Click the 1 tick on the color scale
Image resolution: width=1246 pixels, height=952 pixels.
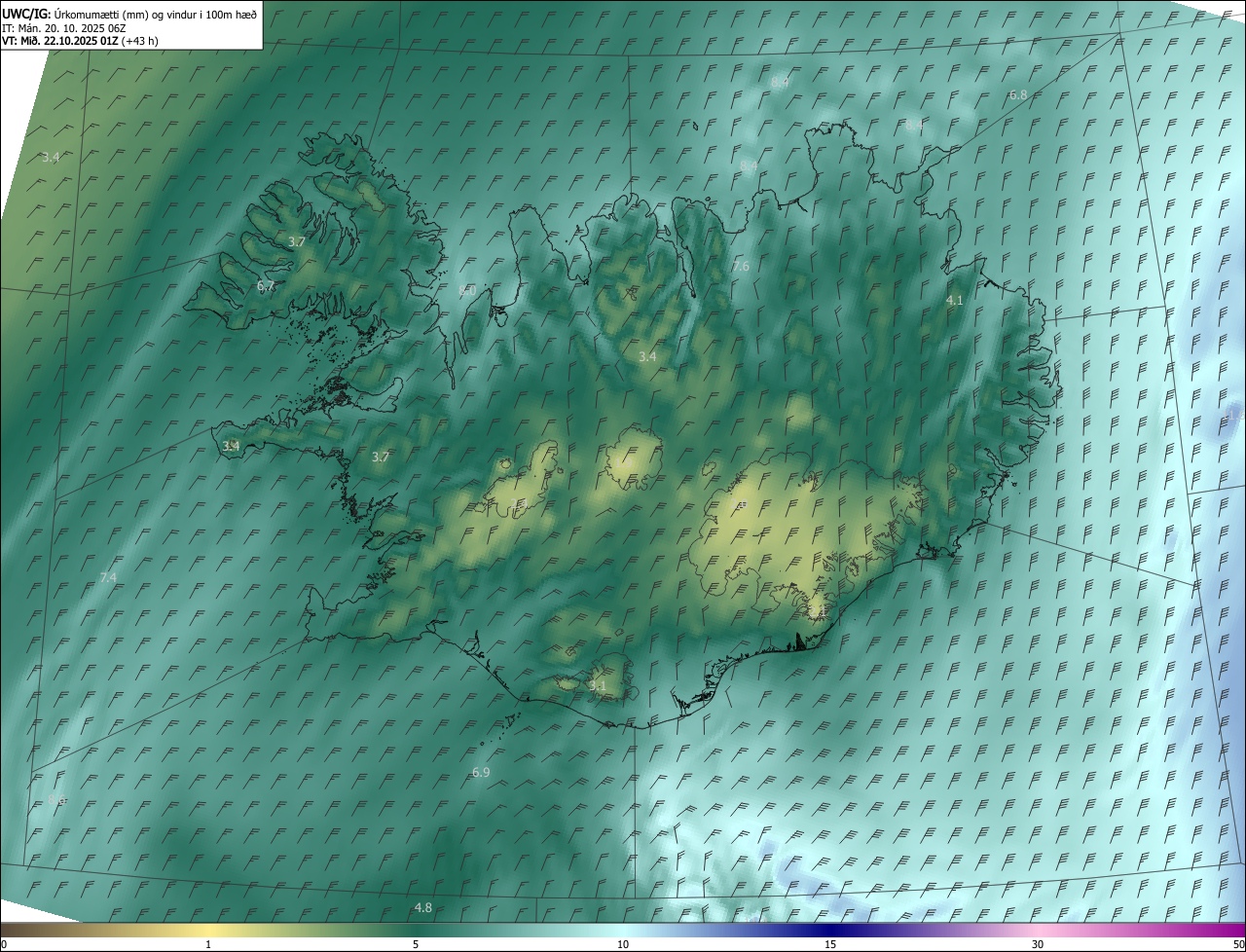click(208, 944)
